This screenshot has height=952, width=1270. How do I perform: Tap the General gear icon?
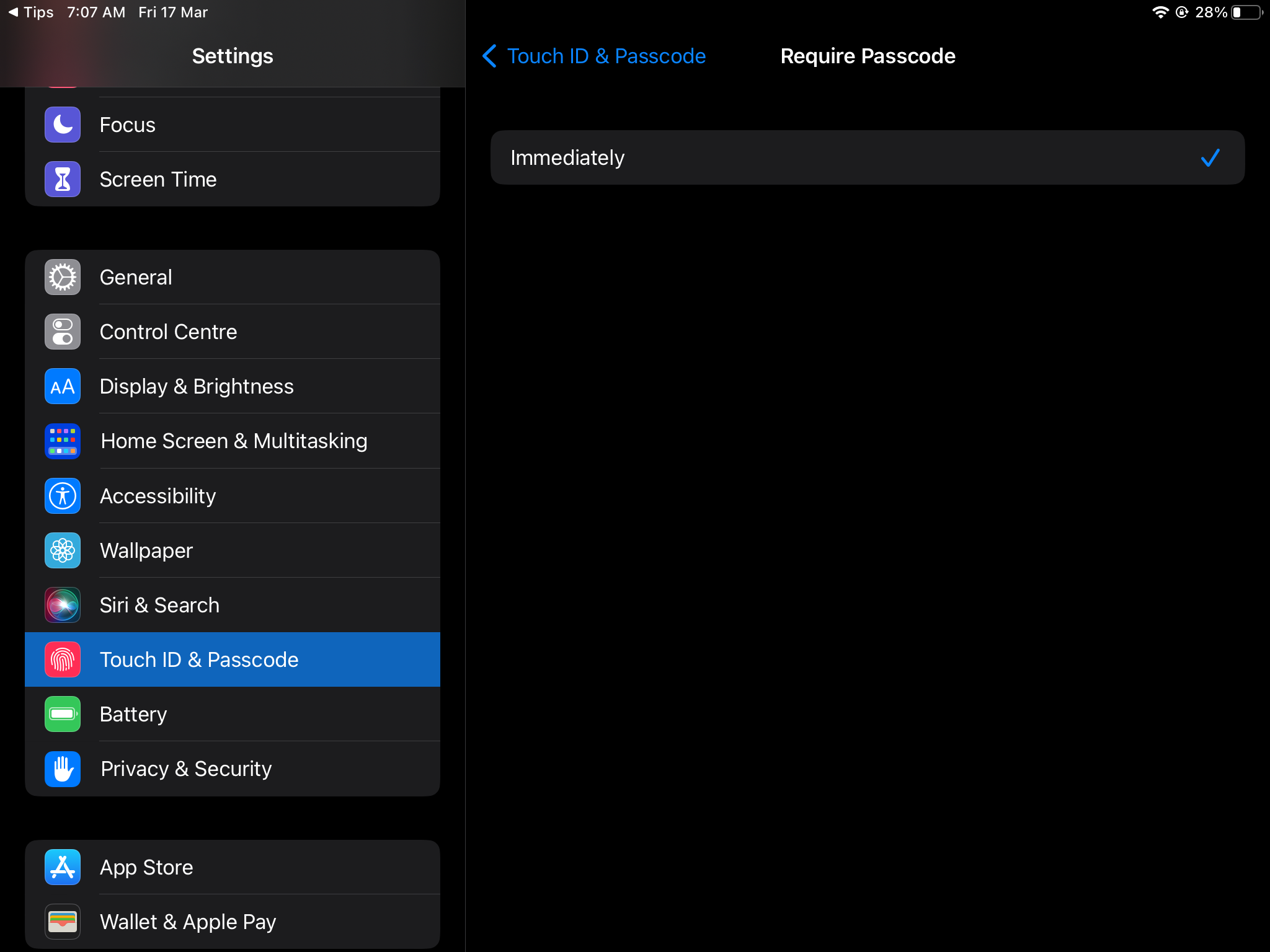(63, 277)
